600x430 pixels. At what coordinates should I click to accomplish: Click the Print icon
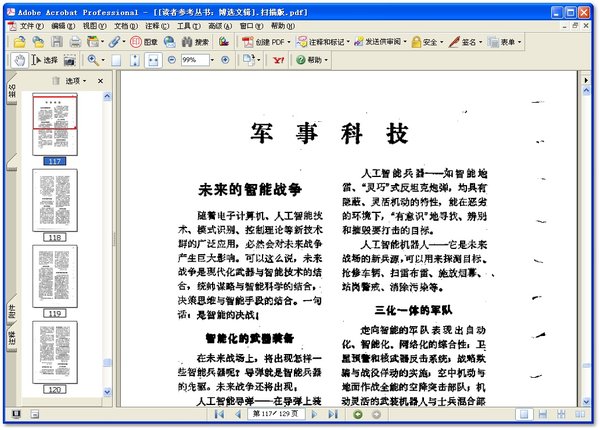[75, 42]
